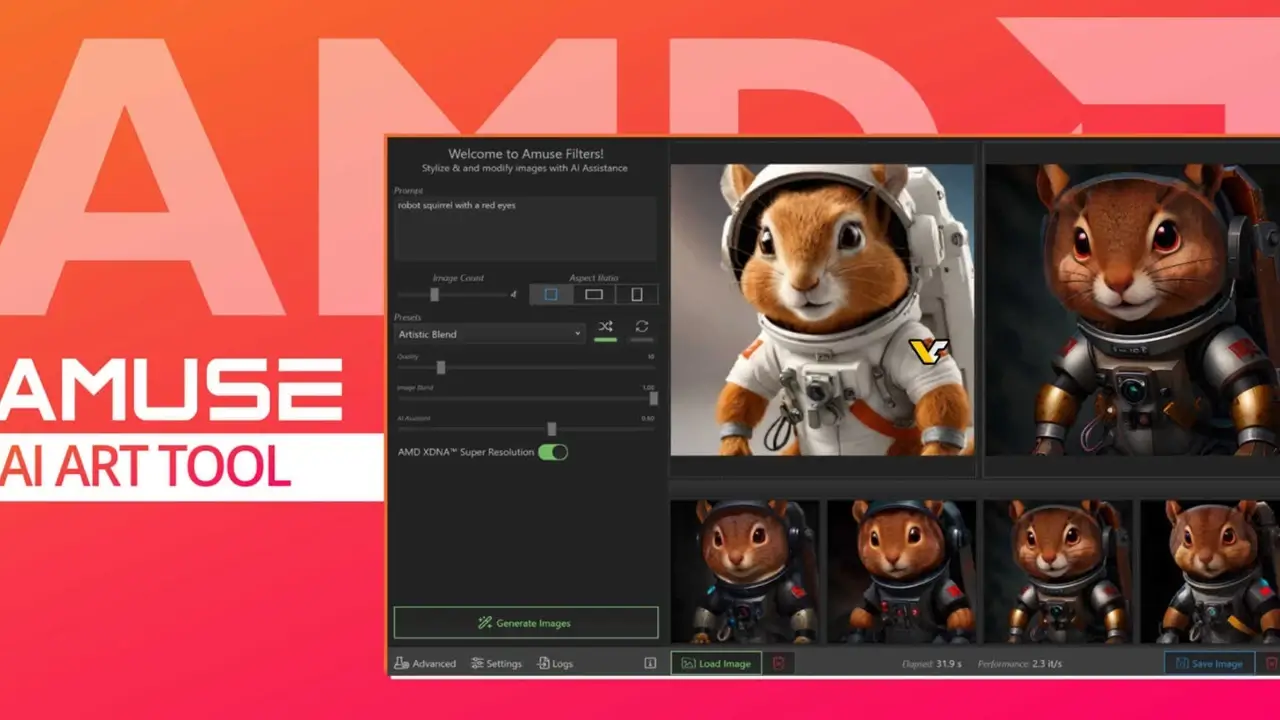Open Logs from the bottom bar

click(554, 663)
